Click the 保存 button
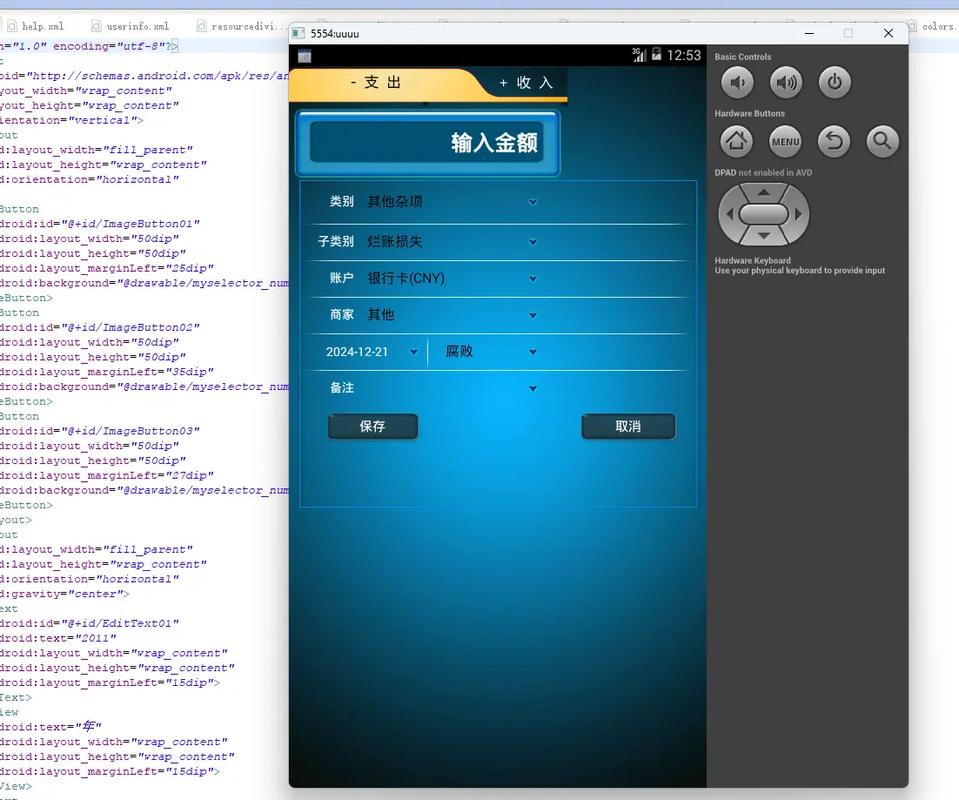 point(372,426)
